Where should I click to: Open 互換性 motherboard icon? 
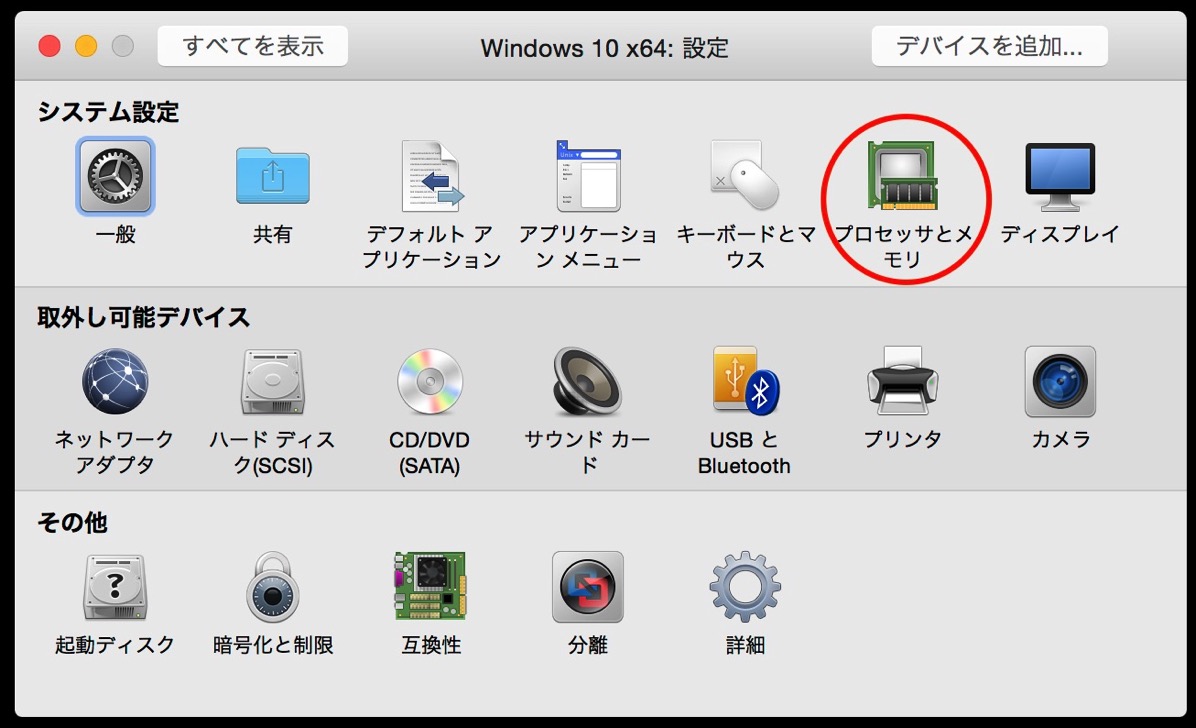click(x=430, y=586)
